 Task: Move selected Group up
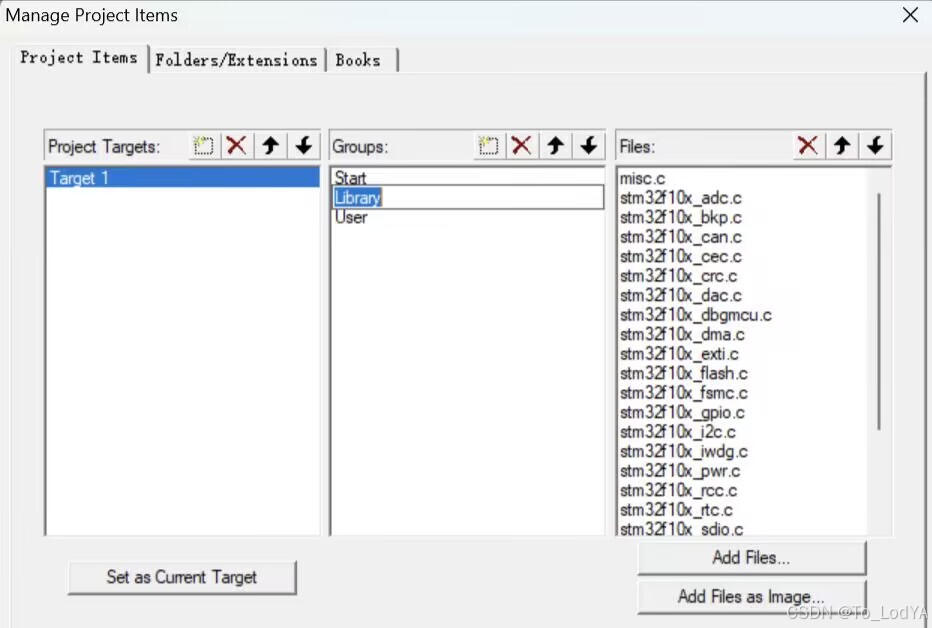[555, 146]
